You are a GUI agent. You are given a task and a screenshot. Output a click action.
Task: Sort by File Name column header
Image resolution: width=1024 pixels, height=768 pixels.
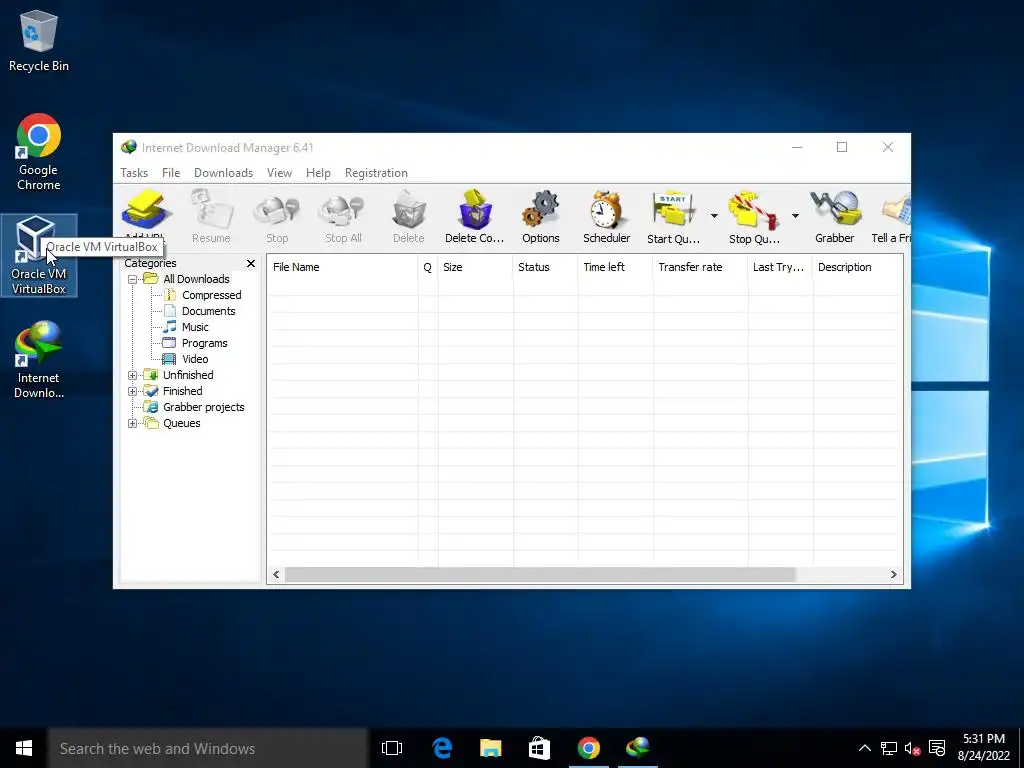(342, 267)
